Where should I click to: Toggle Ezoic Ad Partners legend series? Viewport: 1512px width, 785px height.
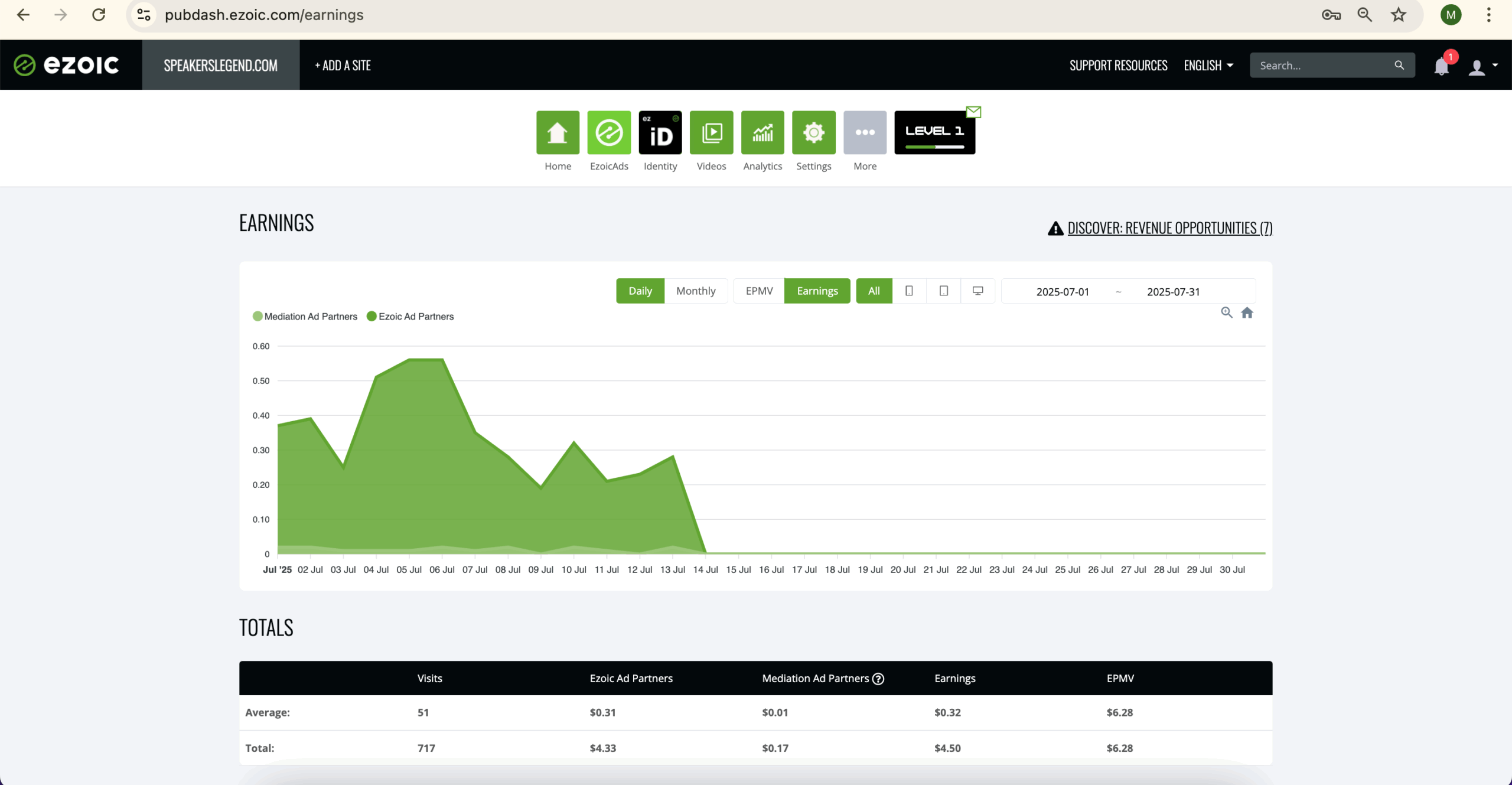[x=410, y=317]
